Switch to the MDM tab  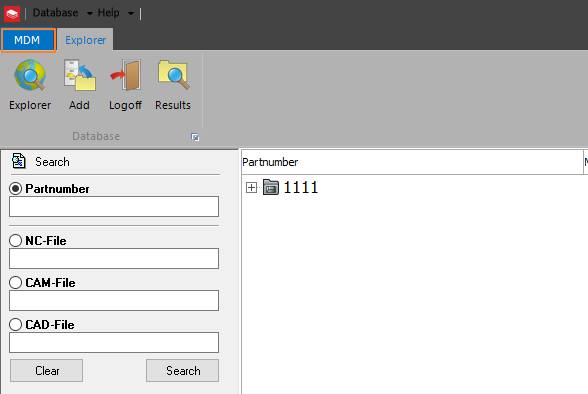pos(28,40)
